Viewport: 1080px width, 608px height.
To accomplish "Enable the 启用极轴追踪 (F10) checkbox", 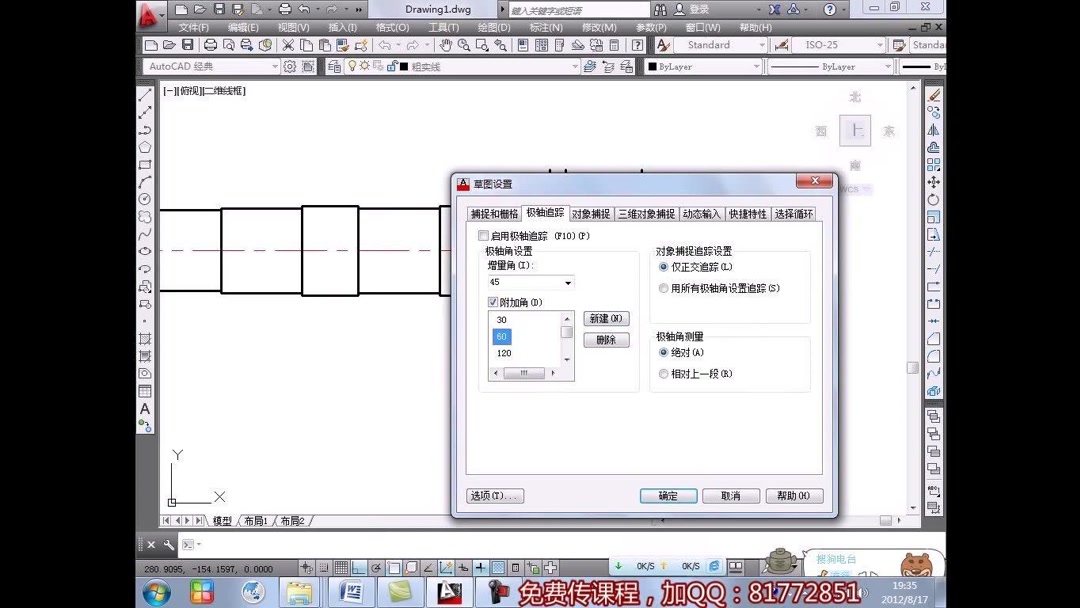I will coord(484,235).
